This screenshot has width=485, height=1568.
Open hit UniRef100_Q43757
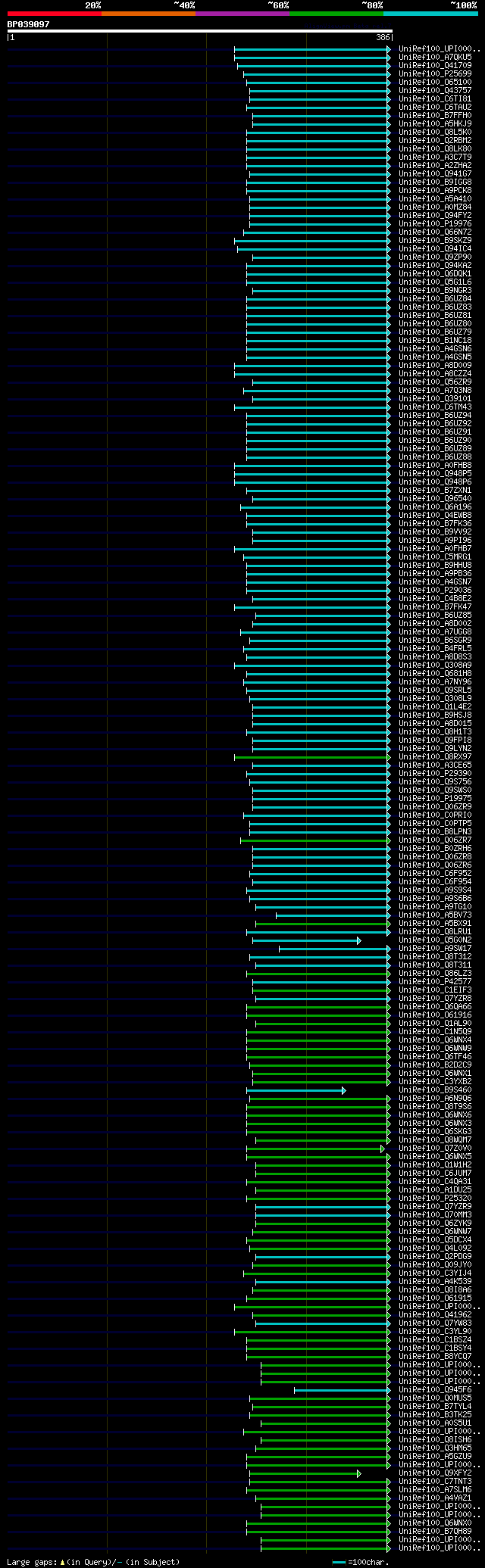[x=435, y=90]
